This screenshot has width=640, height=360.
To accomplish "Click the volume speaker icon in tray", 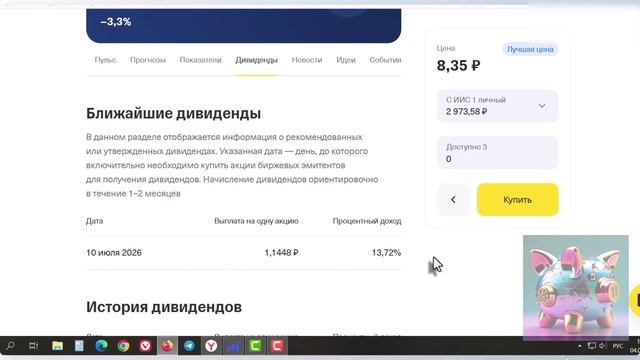I will point(602,346).
